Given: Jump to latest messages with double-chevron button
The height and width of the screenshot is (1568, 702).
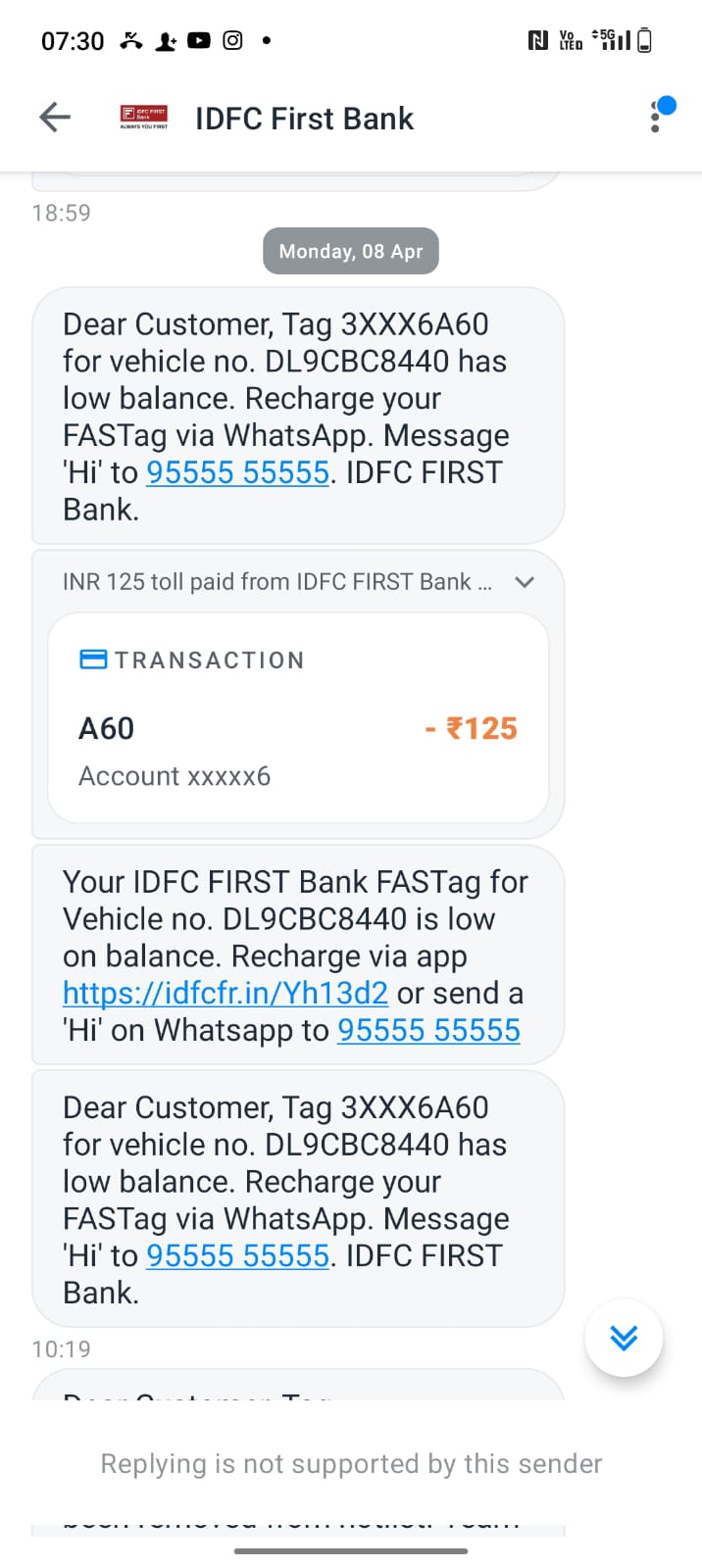Looking at the screenshot, I should point(624,1337).
